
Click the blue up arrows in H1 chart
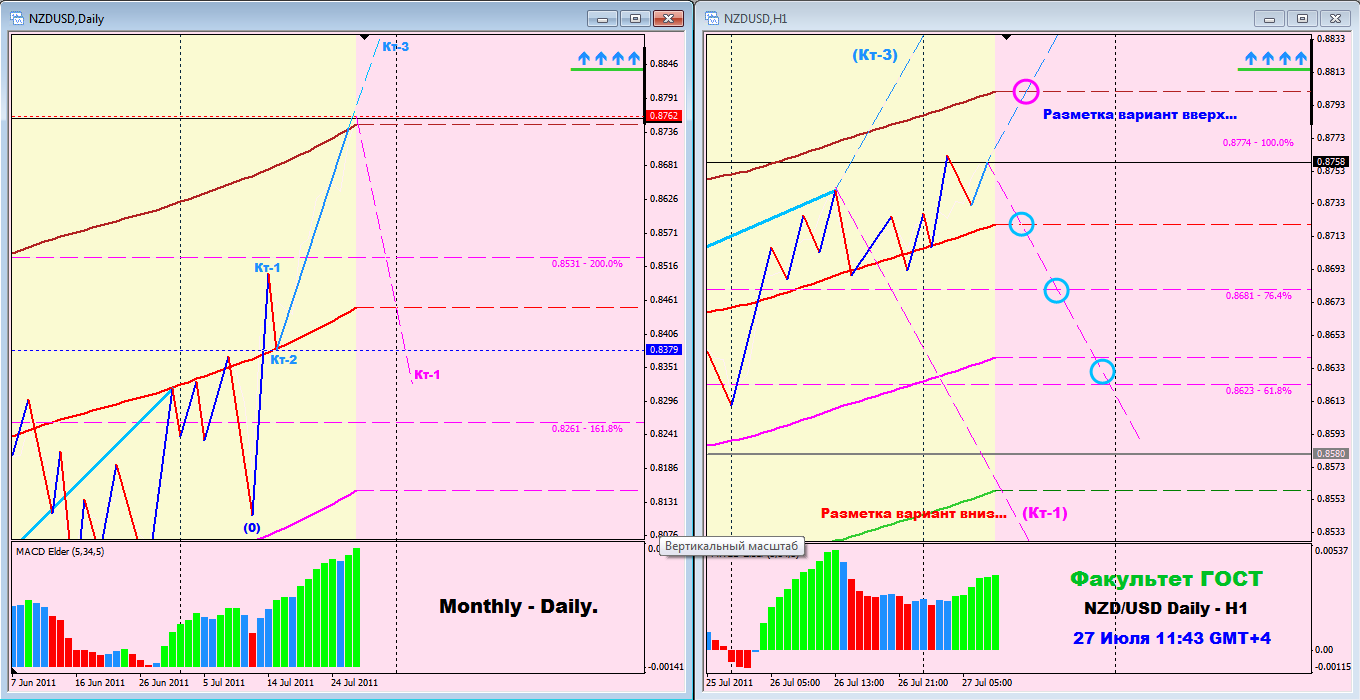tap(1274, 59)
